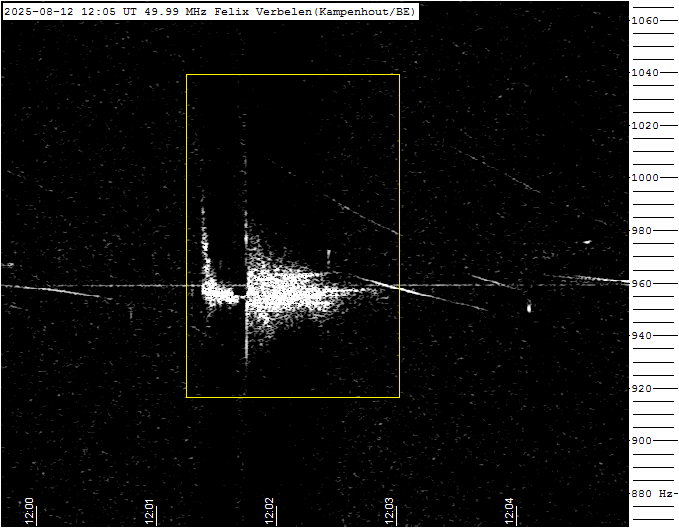This screenshot has height=528, width=679.
Task: Click the '920' frequency scale label
Action: point(642,389)
